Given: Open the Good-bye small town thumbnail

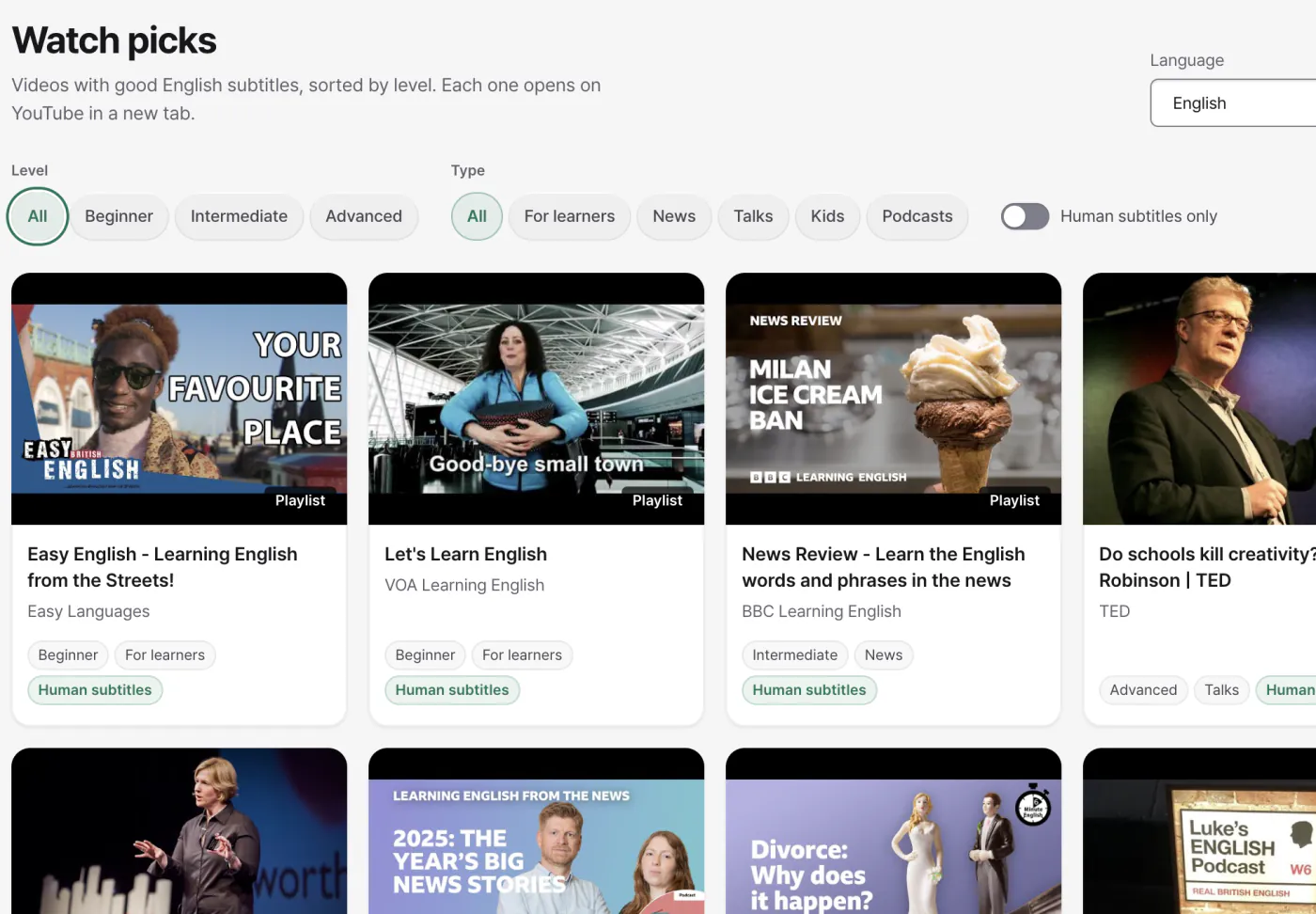Looking at the screenshot, I should click(x=536, y=399).
